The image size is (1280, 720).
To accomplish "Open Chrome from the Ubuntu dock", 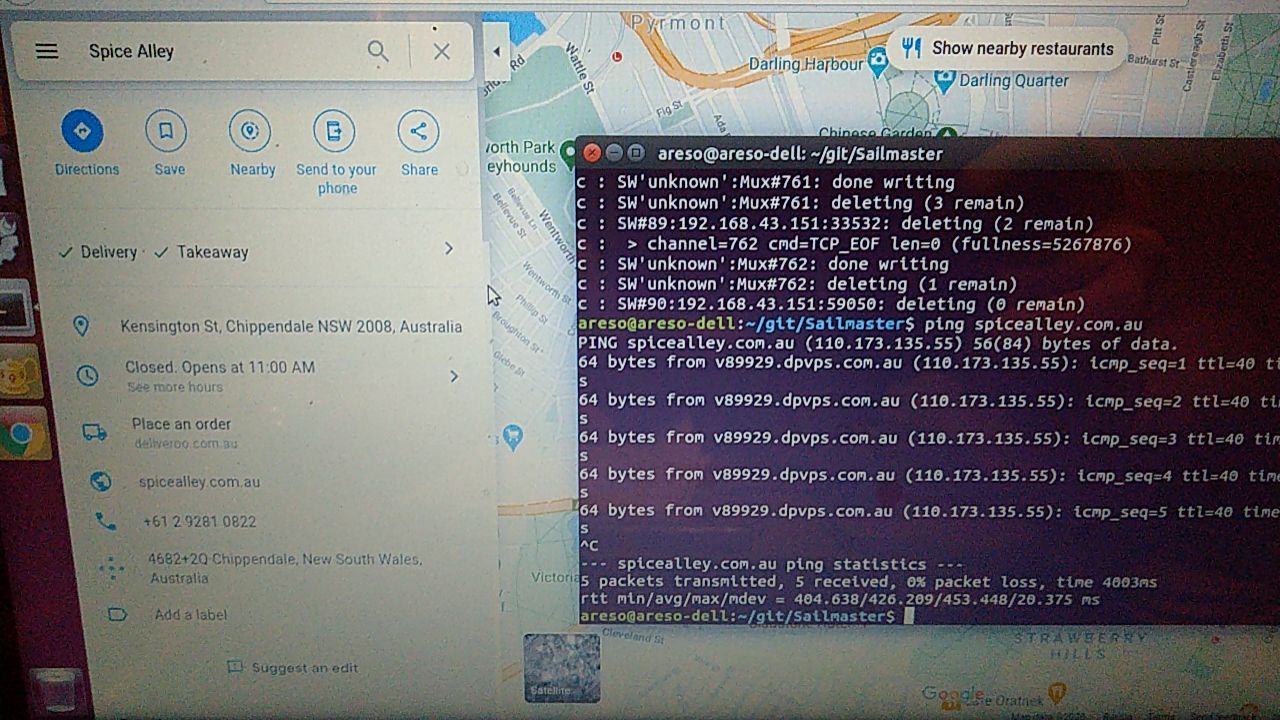I will point(22,434).
